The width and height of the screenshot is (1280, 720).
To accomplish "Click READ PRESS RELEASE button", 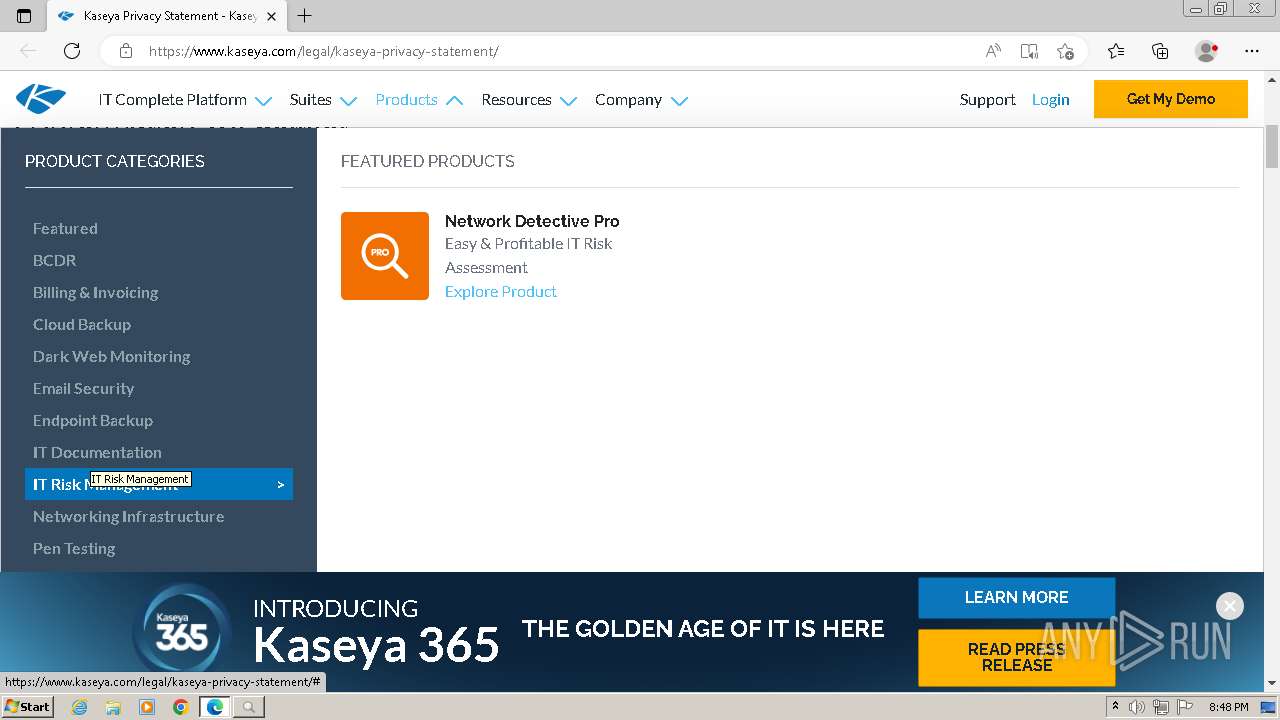I will click(x=1016, y=657).
